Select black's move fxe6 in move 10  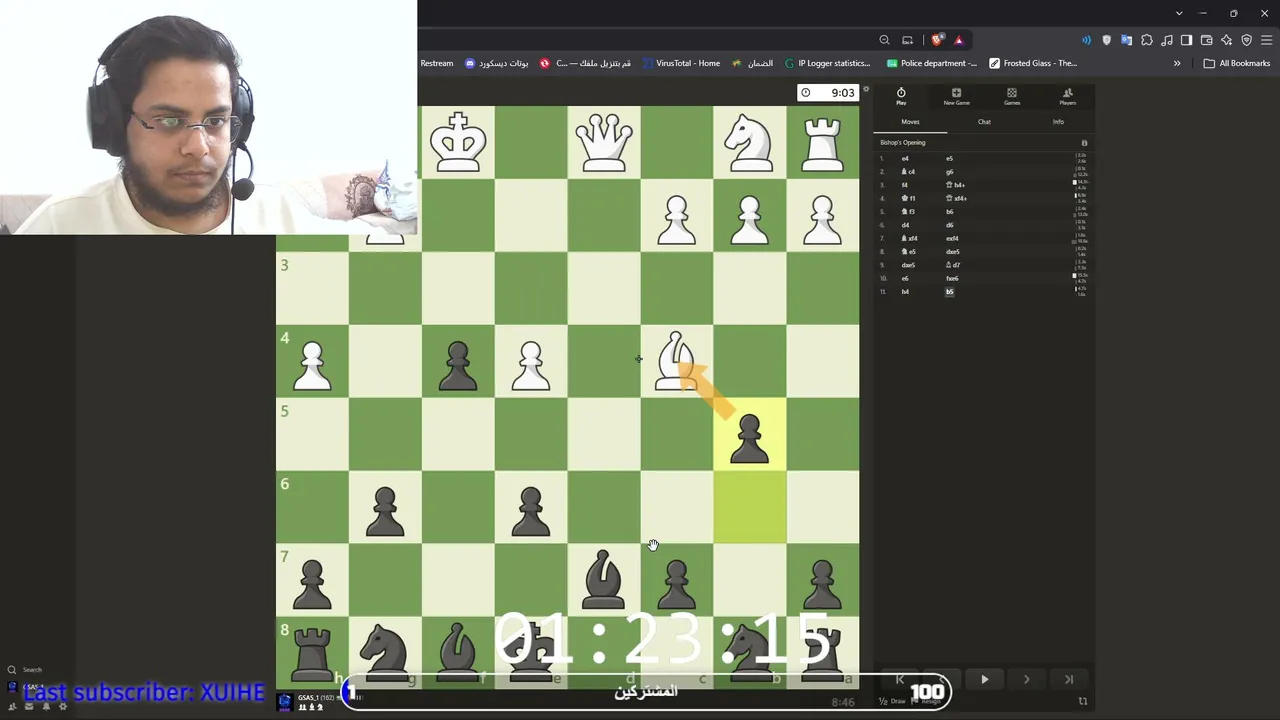[x=952, y=278]
